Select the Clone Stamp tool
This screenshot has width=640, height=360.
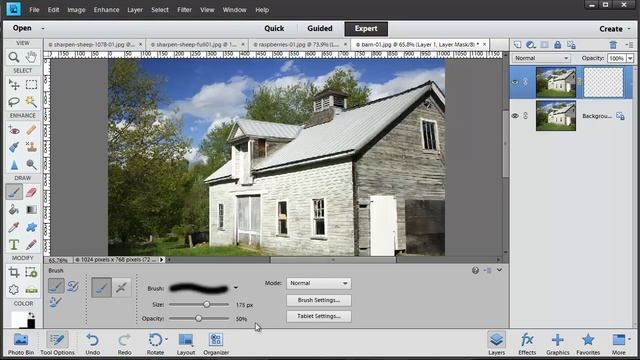tap(31, 147)
